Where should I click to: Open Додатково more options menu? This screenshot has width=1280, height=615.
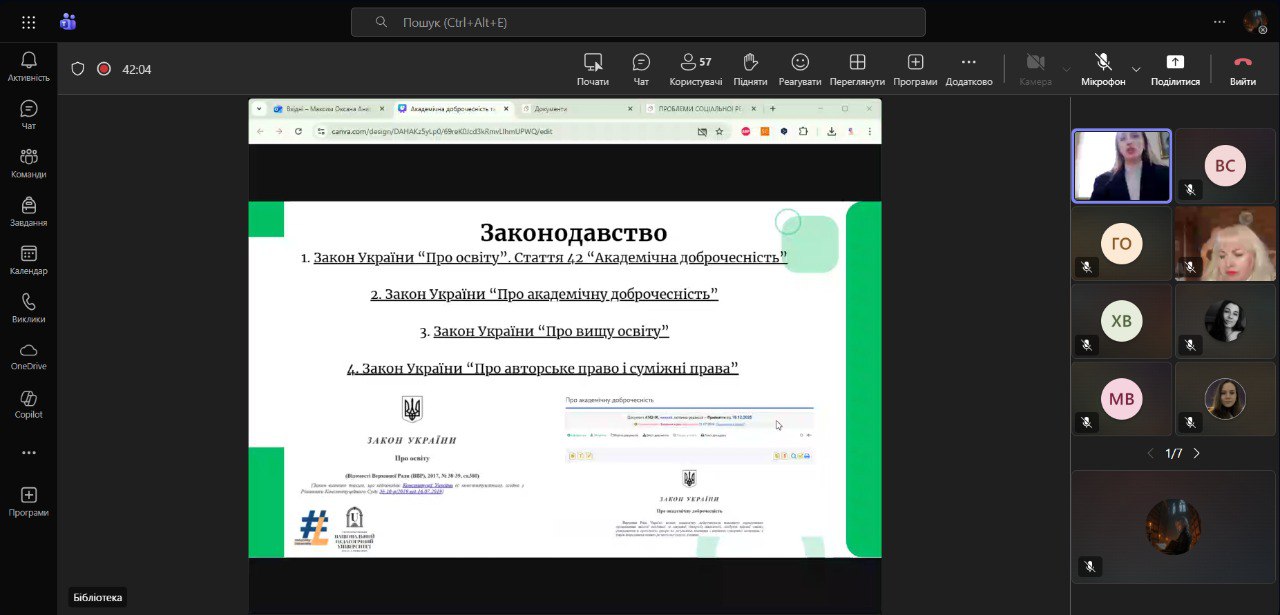(x=968, y=68)
